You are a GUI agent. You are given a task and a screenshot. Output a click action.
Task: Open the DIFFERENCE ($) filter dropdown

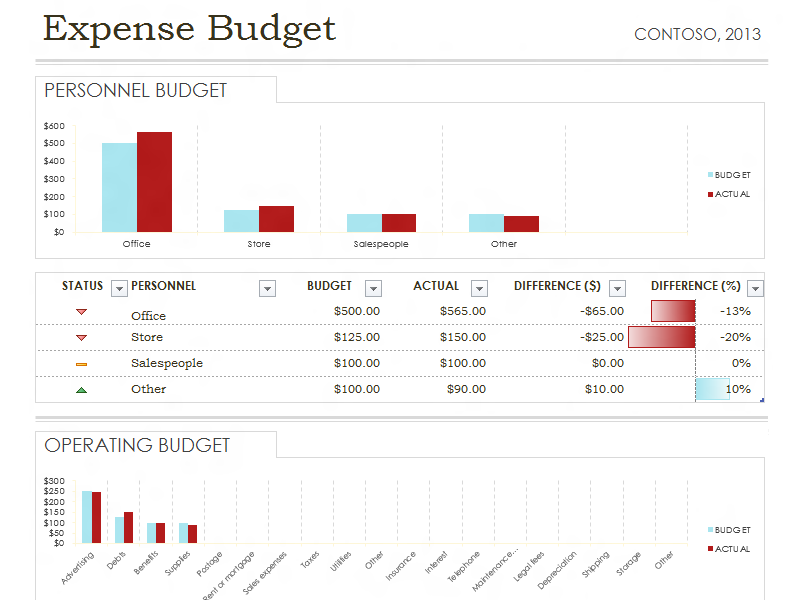(x=617, y=289)
